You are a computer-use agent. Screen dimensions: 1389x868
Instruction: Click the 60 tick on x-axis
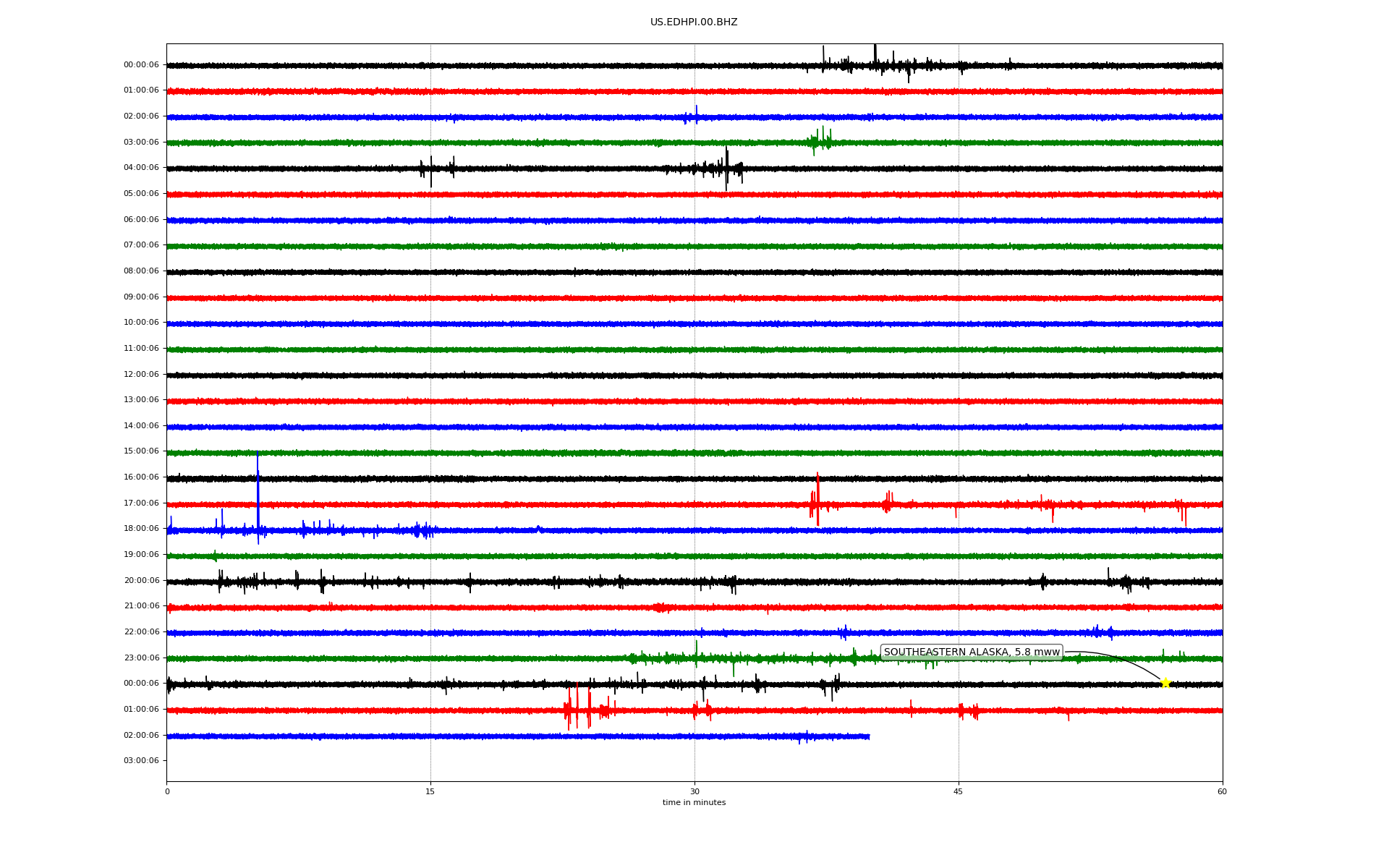[x=1222, y=791]
